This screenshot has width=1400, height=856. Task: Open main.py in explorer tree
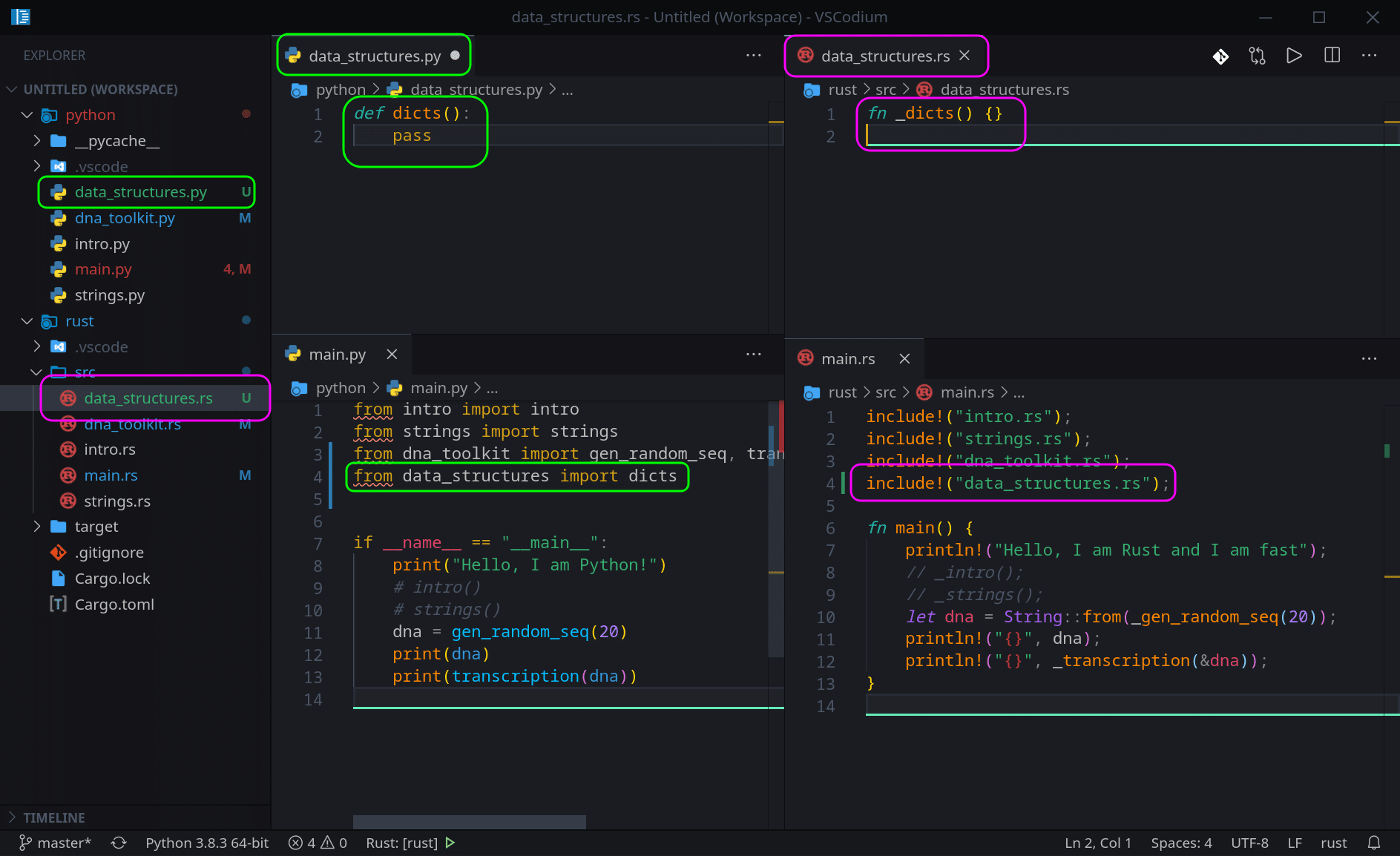coord(103,269)
